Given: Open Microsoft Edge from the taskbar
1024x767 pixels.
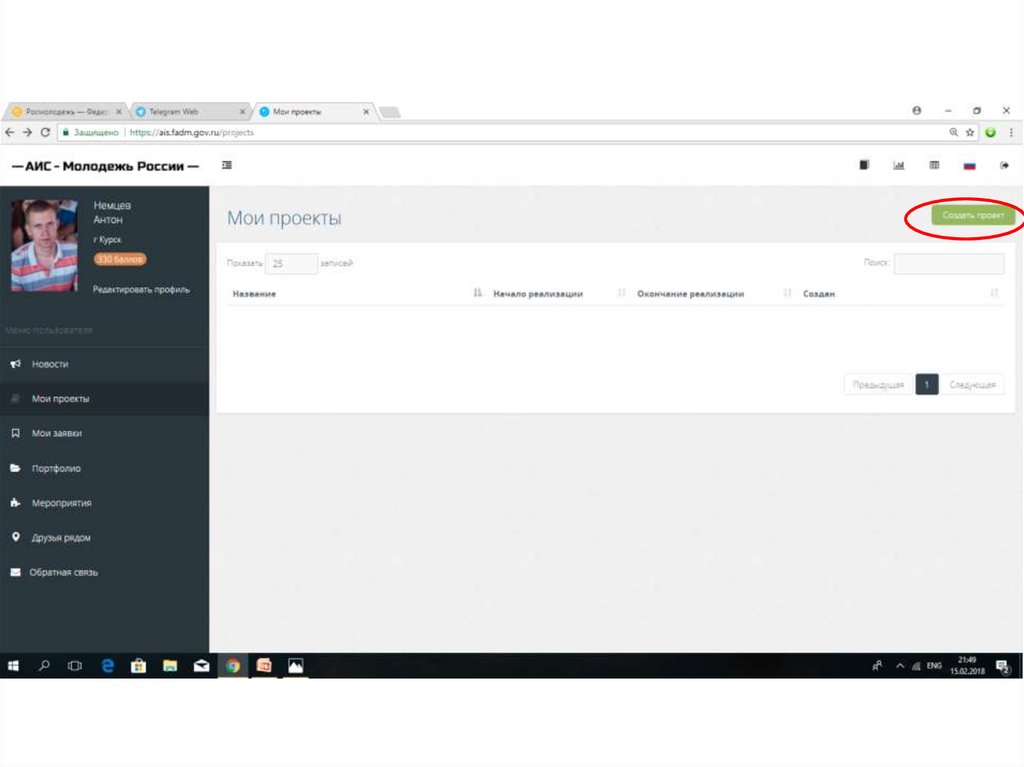Looking at the screenshot, I should click(x=107, y=666).
